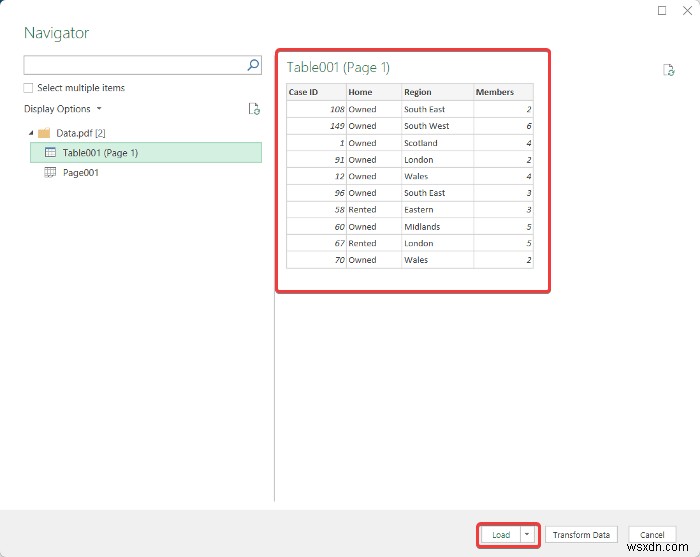Viewport: 700px width, 557px height.
Task: Click the Case ID cell 91
Action: tap(317, 160)
